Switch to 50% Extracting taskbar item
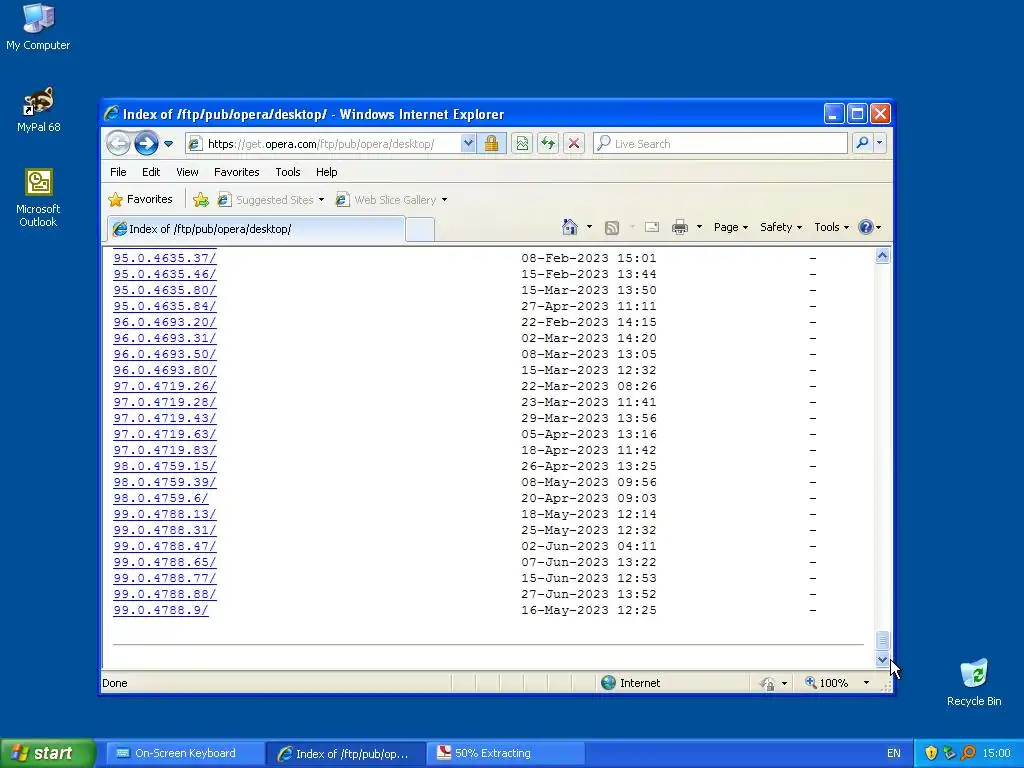 point(505,753)
